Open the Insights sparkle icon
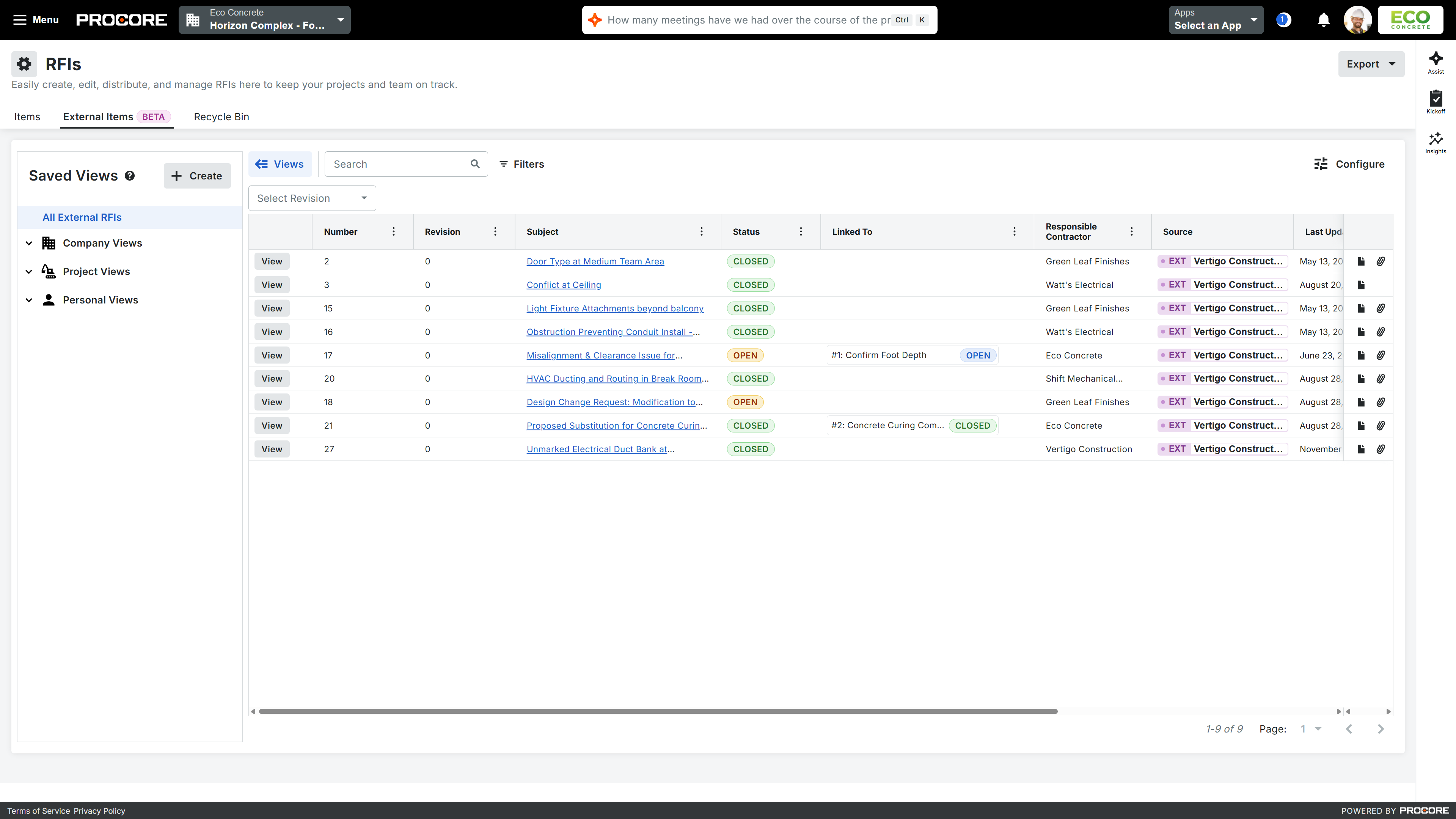1456x819 pixels. tap(1435, 142)
